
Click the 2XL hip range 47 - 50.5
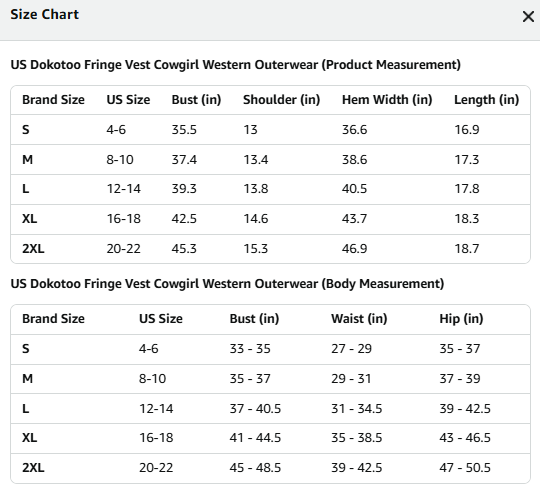pyautogui.click(x=465, y=468)
